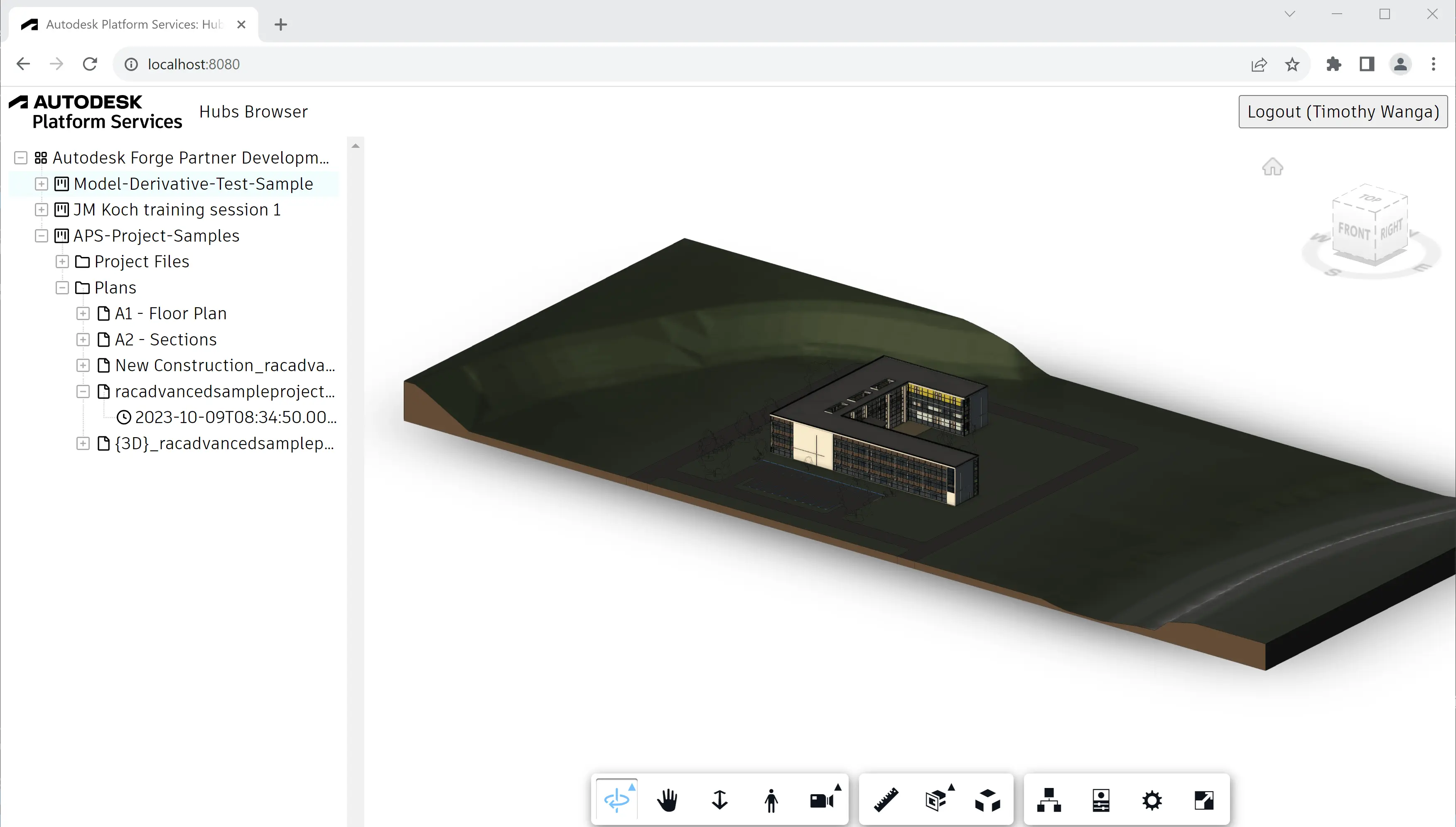Select the JM Koch training session 1
Image resolution: width=1456 pixels, height=827 pixels.
click(x=177, y=209)
